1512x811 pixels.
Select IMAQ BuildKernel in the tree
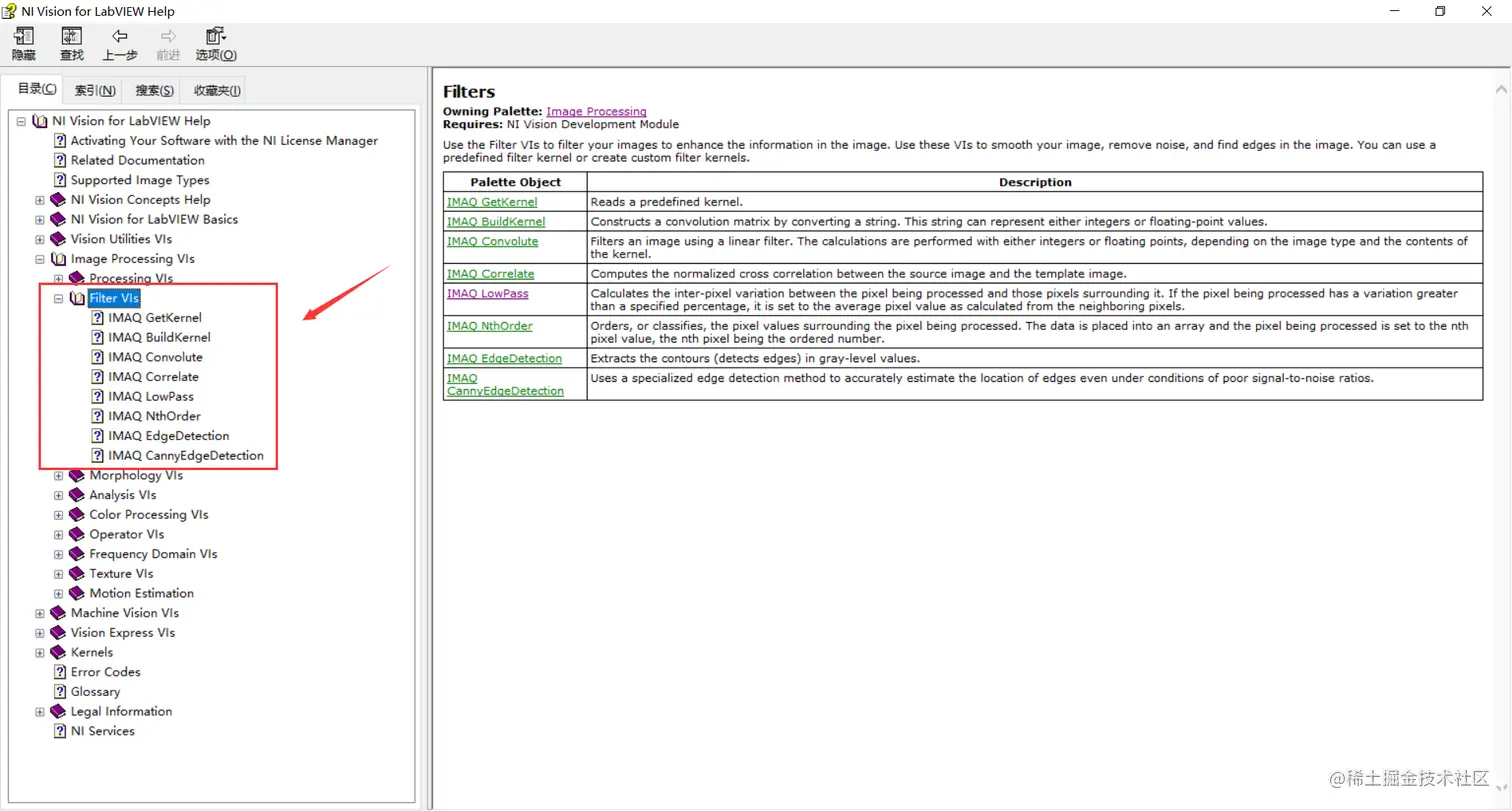point(159,337)
